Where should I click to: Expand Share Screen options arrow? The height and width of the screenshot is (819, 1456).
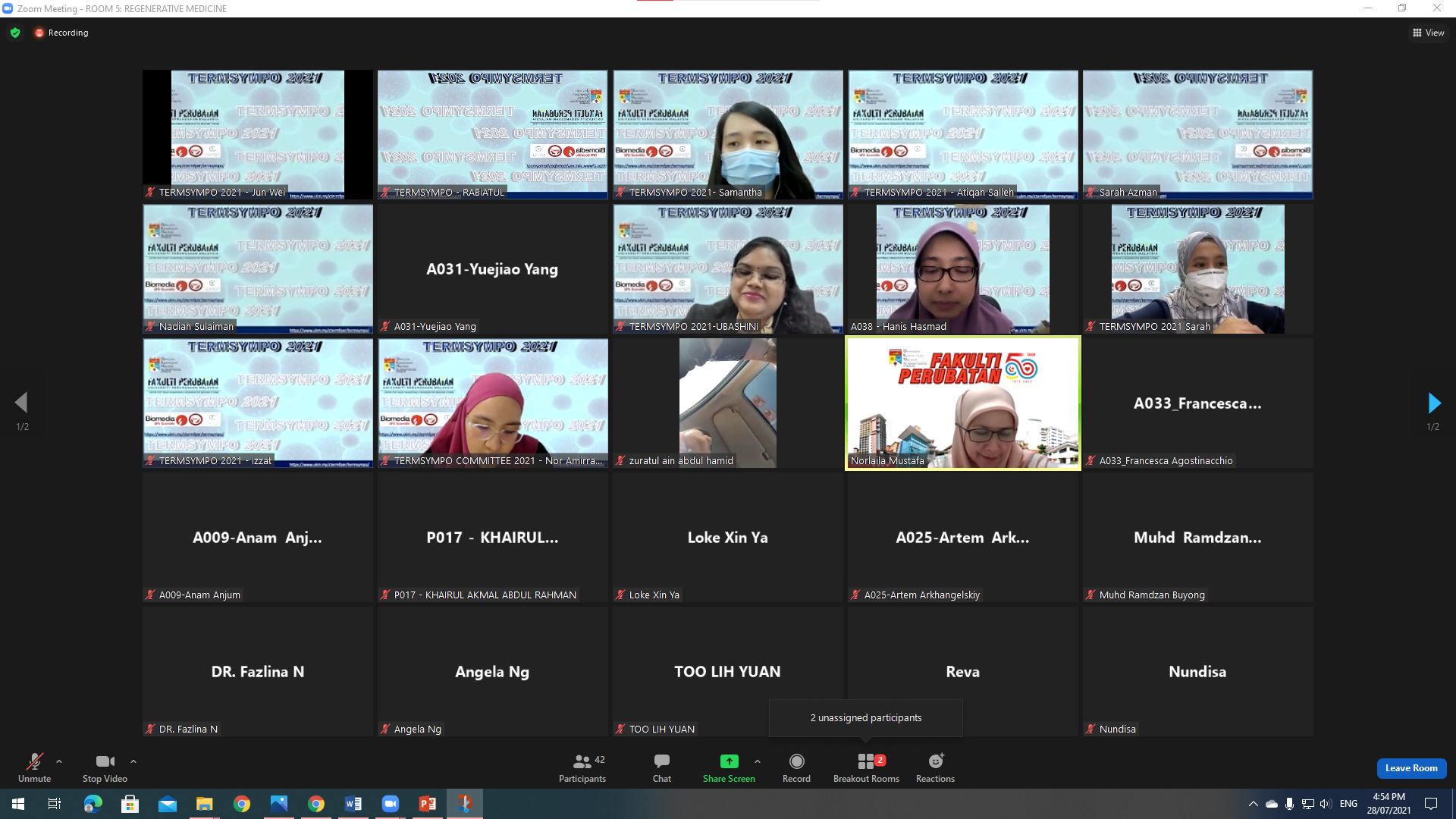click(757, 761)
